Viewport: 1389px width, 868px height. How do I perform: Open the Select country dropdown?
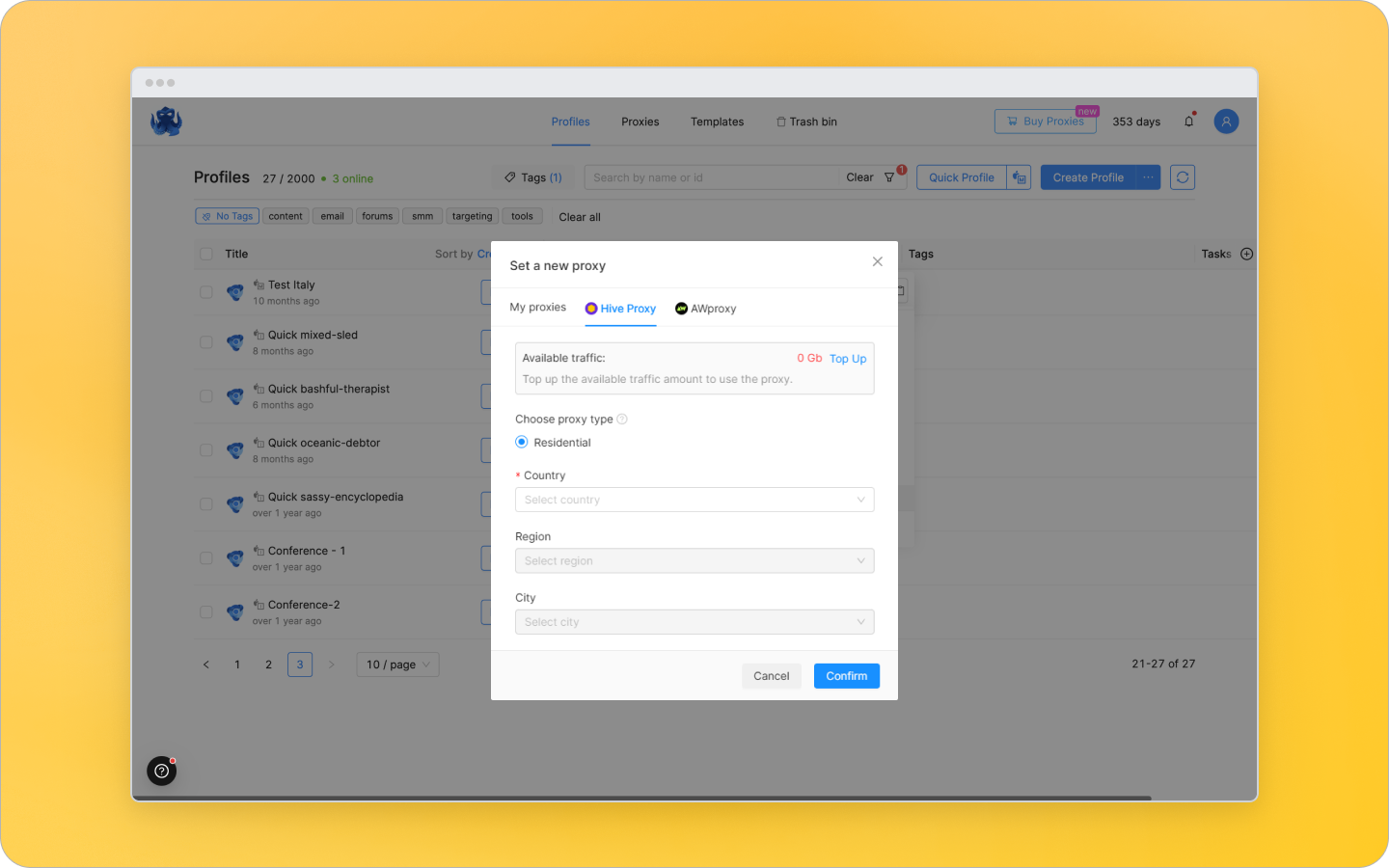(x=694, y=500)
